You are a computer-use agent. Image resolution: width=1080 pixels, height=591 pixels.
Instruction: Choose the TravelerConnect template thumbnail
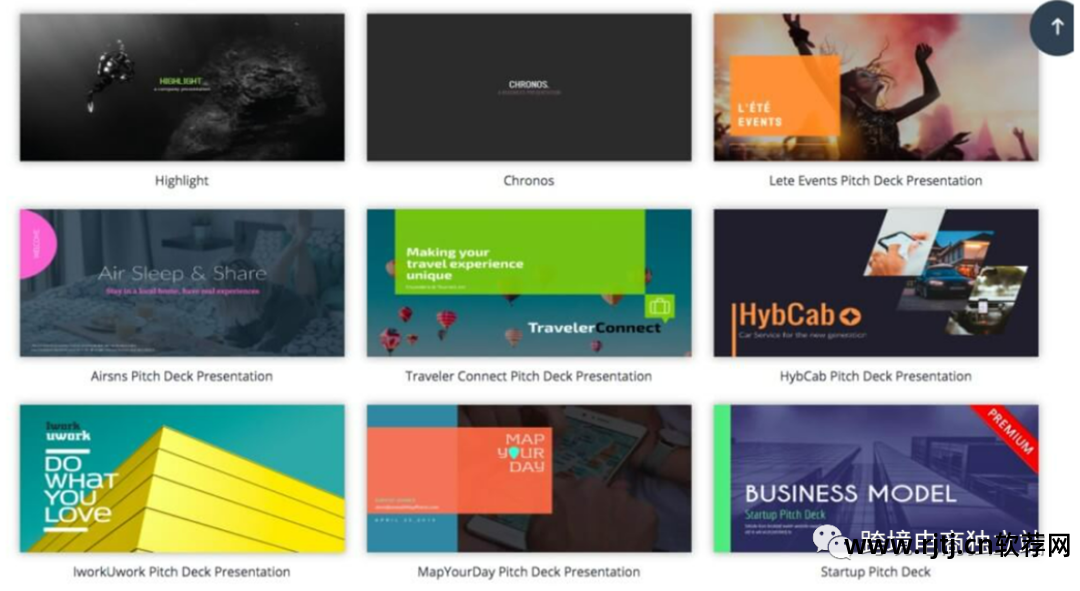pyautogui.click(x=529, y=283)
